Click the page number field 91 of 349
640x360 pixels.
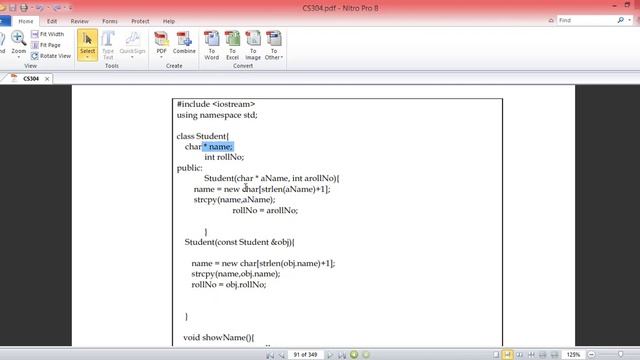pos(305,355)
